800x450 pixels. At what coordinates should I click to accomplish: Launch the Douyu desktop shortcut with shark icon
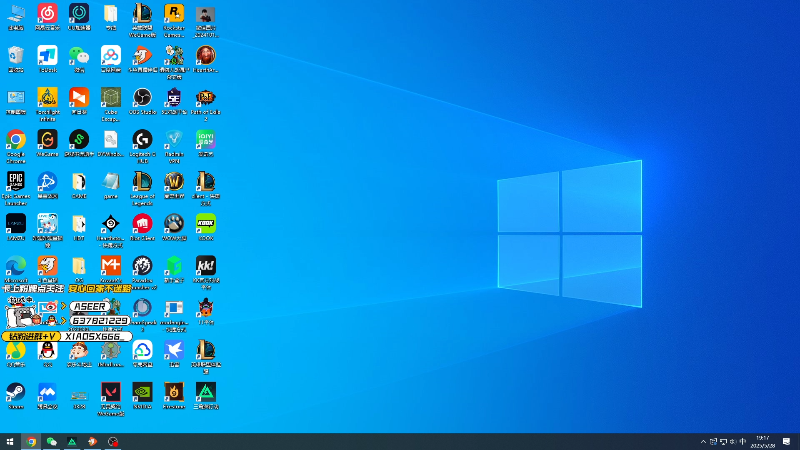(47, 270)
